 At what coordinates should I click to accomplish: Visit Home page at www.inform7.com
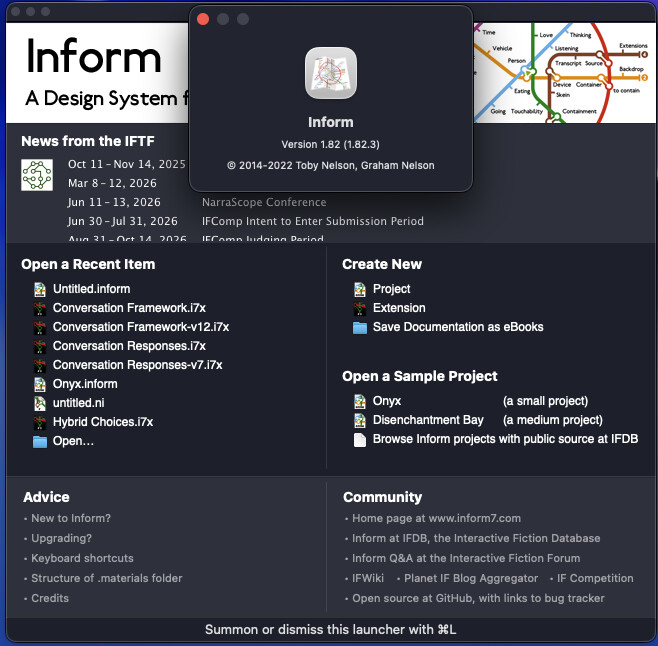click(436, 518)
